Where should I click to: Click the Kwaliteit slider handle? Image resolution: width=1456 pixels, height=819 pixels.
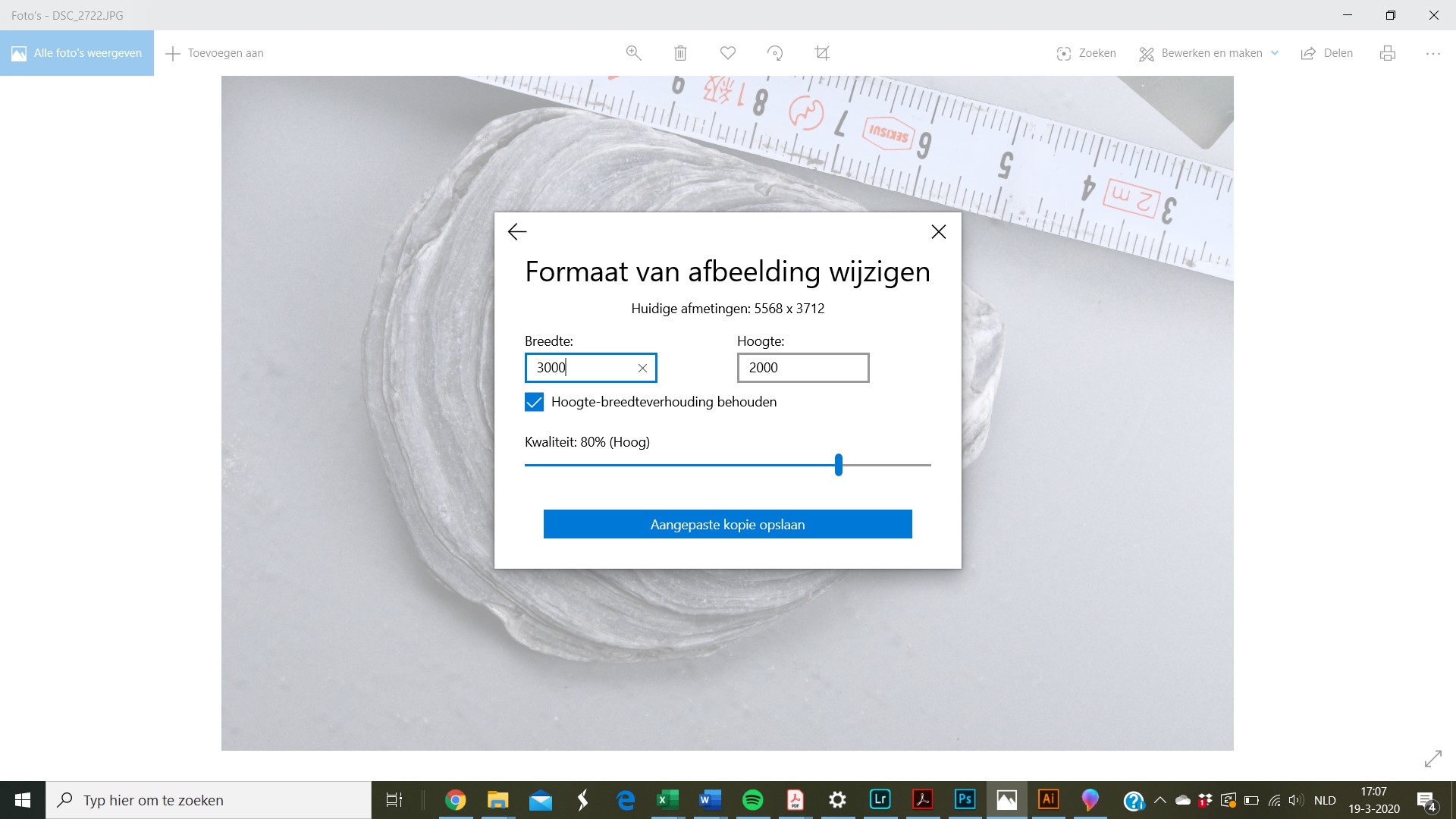(839, 465)
